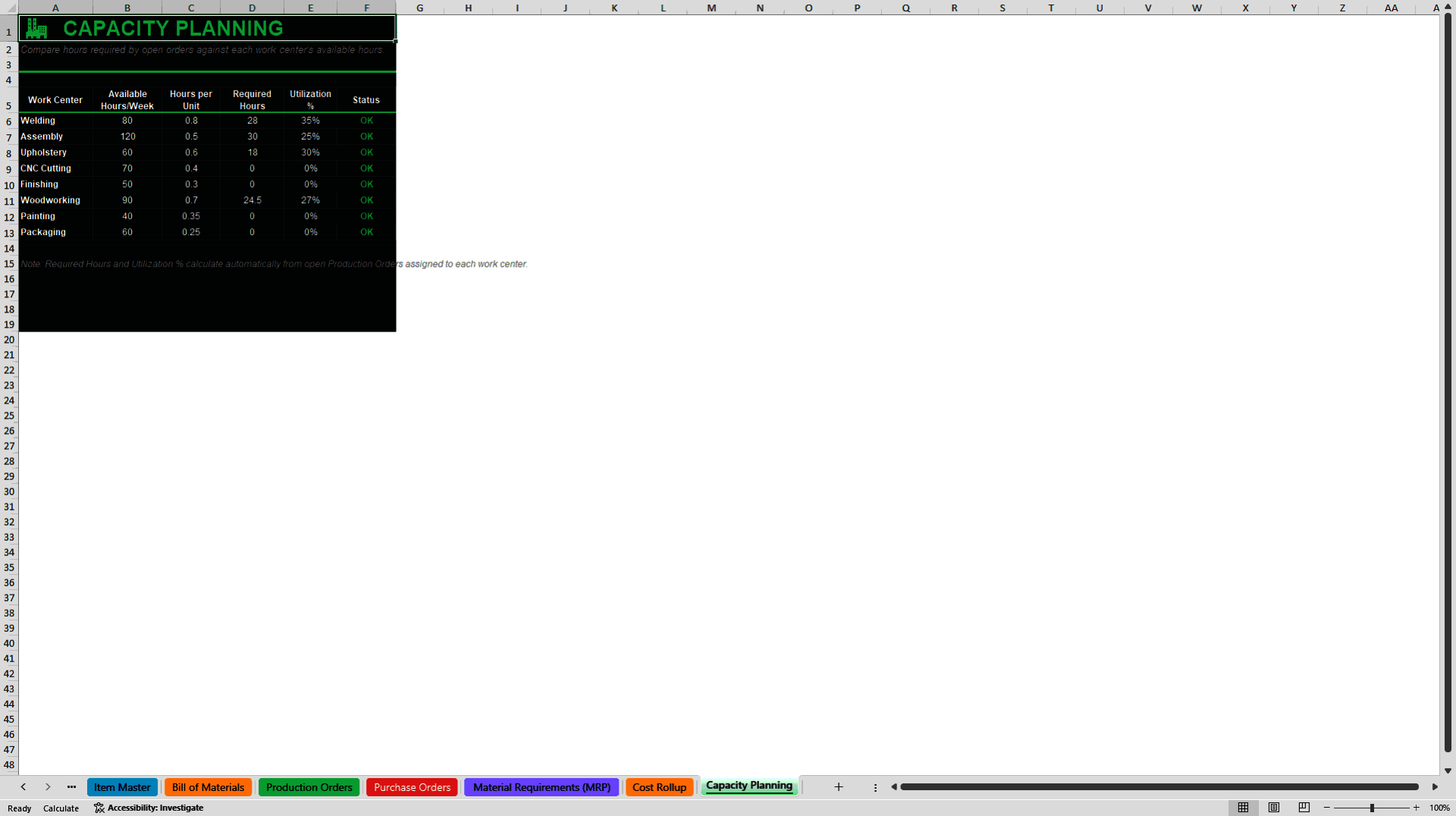Click the Select All corner triangle
Viewport: 1456px width, 816px height.
(x=9, y=8)
